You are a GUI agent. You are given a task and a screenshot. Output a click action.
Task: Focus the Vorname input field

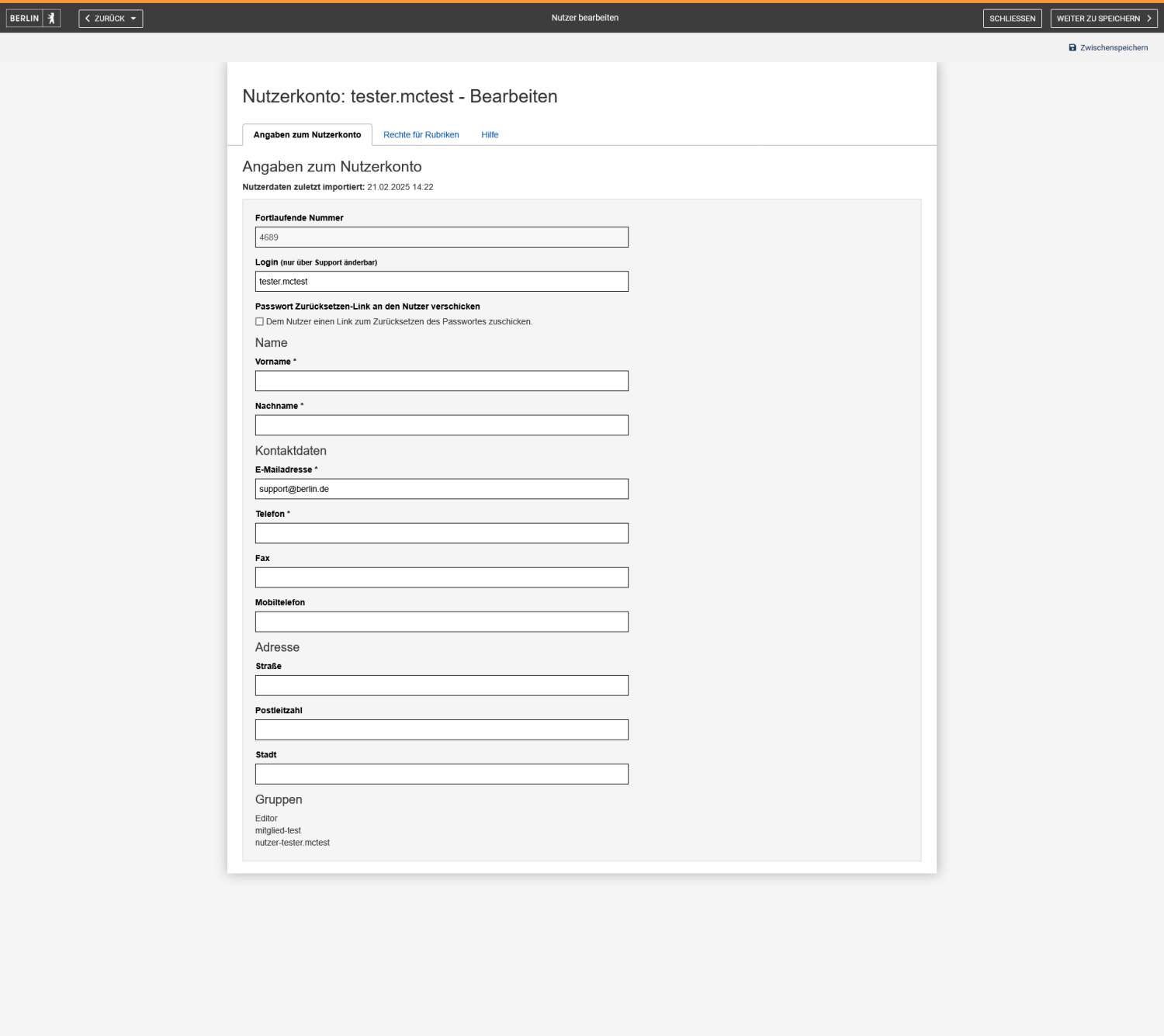(442, 381)
